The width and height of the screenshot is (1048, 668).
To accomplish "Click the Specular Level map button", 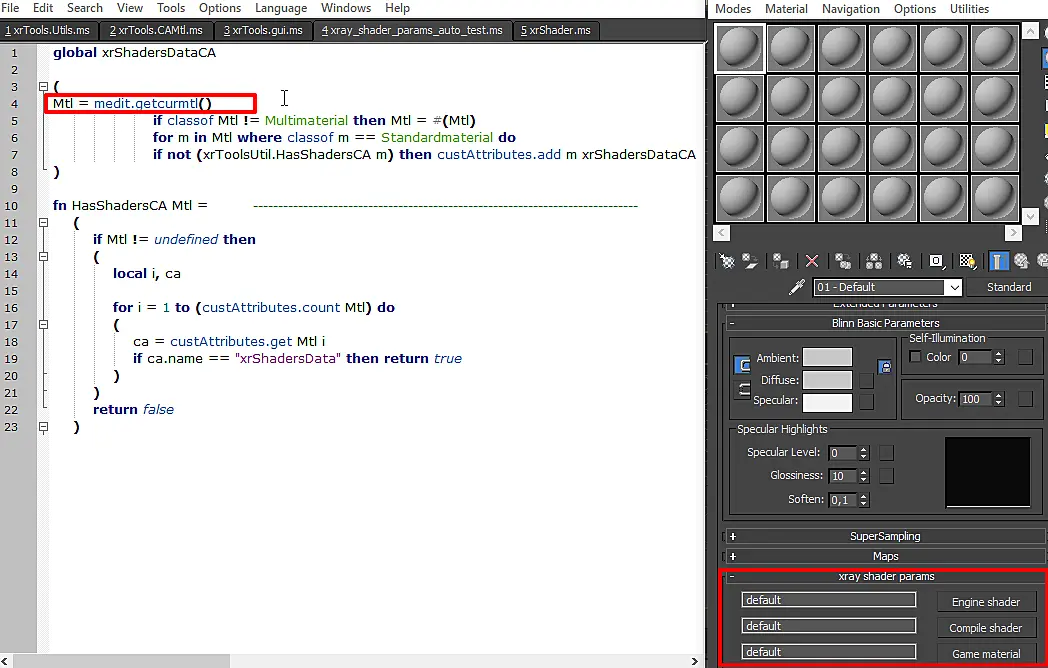I will pos(886,453).
